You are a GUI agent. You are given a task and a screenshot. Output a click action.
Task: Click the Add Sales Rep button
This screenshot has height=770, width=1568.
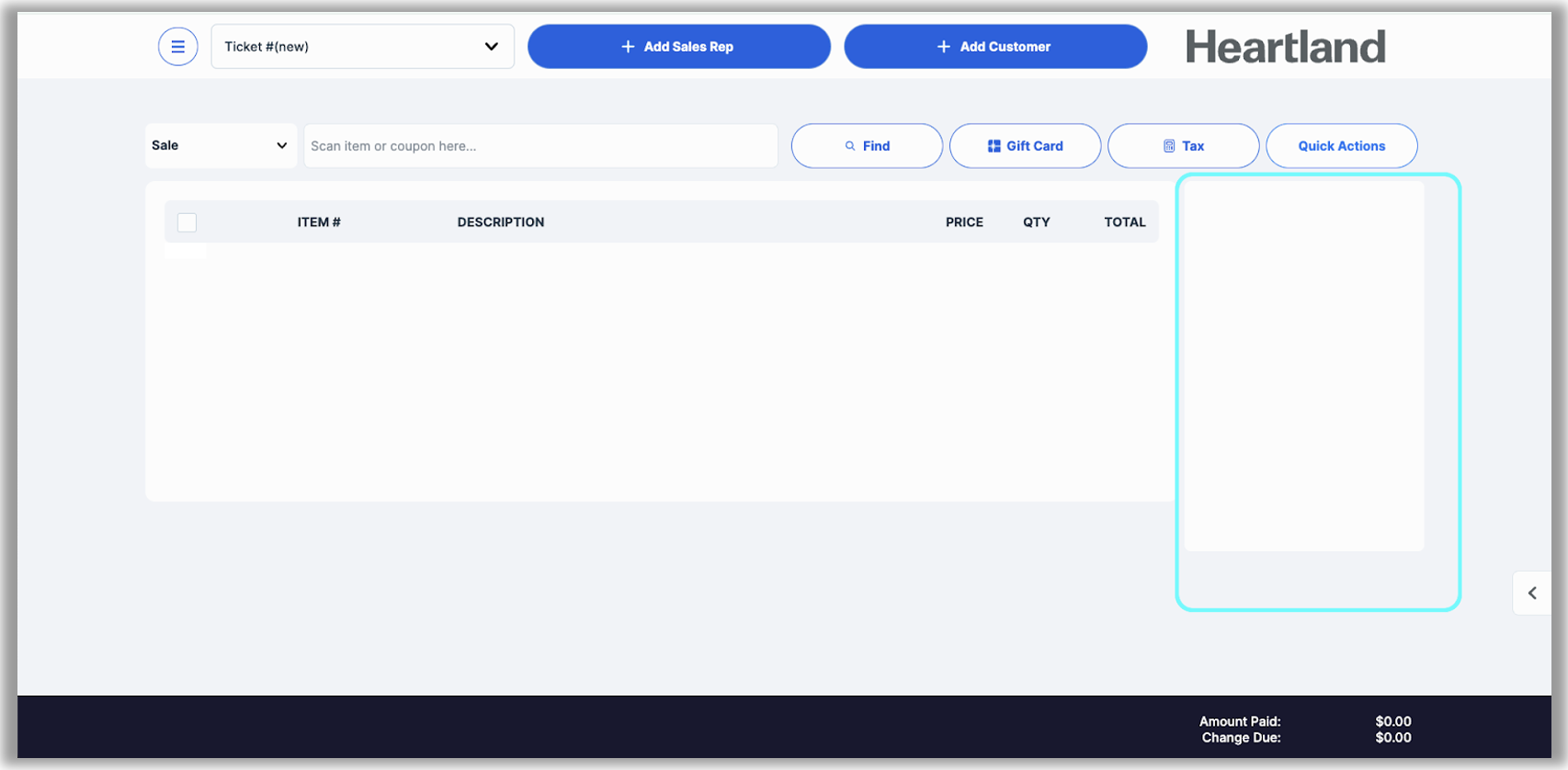click(678, 47)
